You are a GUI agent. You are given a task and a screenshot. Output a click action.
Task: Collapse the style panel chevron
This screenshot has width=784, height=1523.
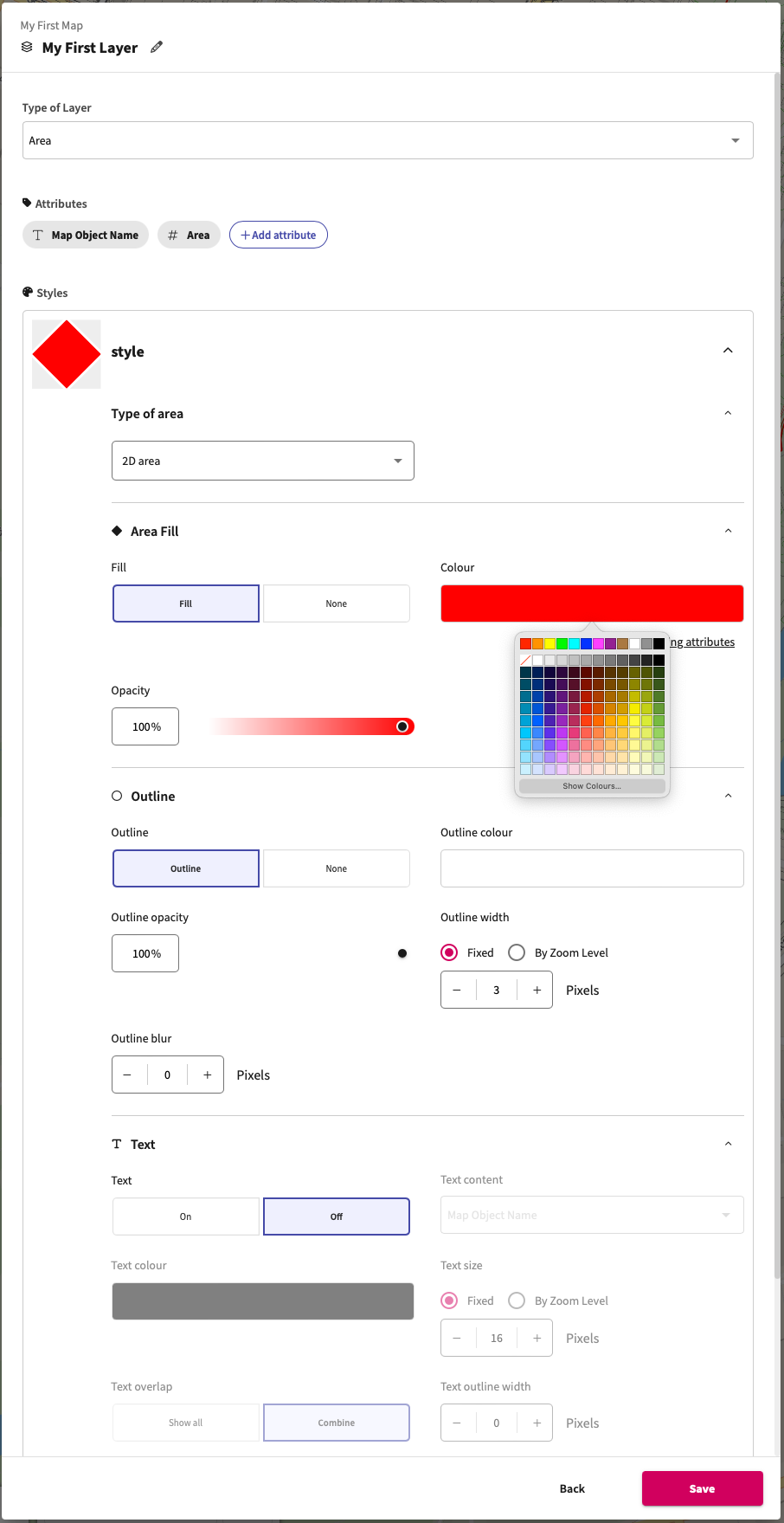point(728,351)
